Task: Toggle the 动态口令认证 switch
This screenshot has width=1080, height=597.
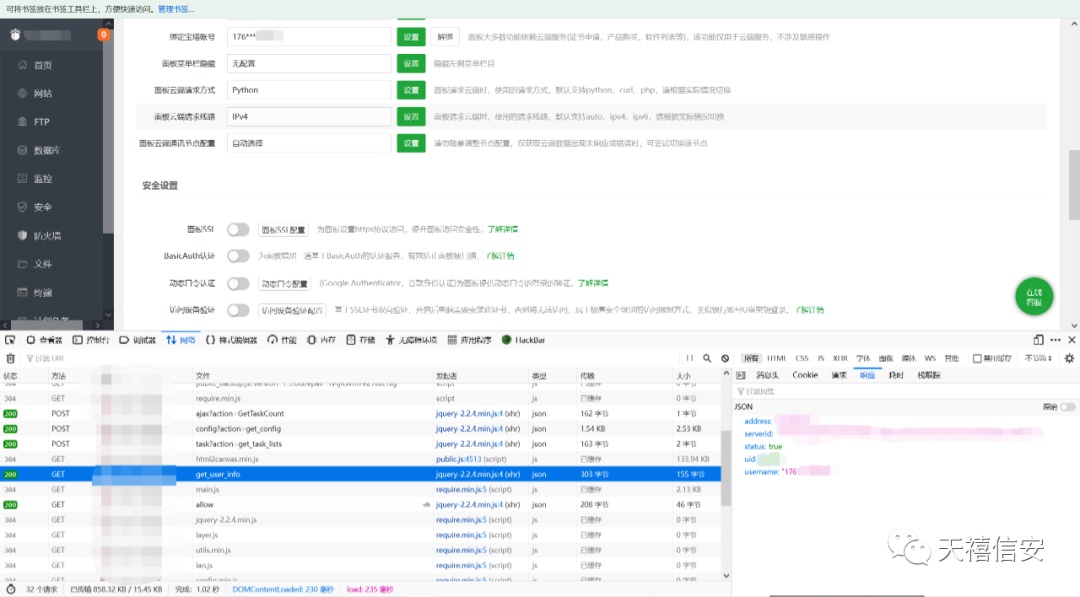Action: tap(238, 283)
